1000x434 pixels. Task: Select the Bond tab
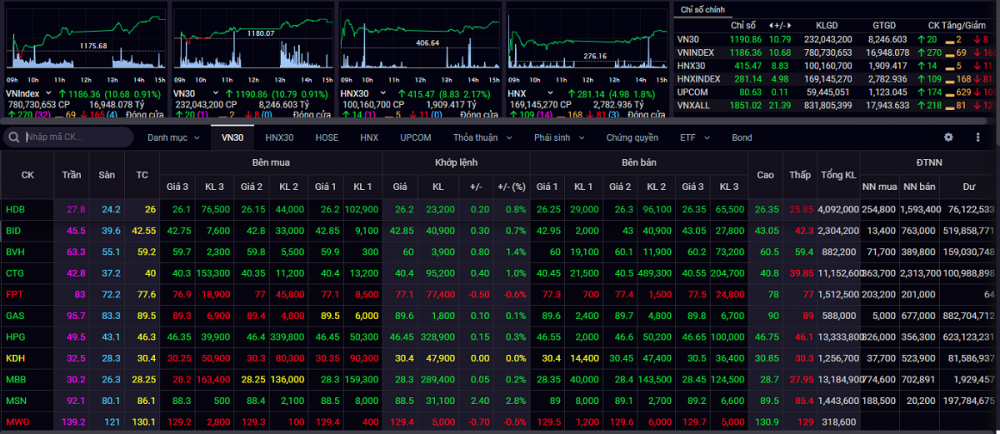tap(741, 137)
